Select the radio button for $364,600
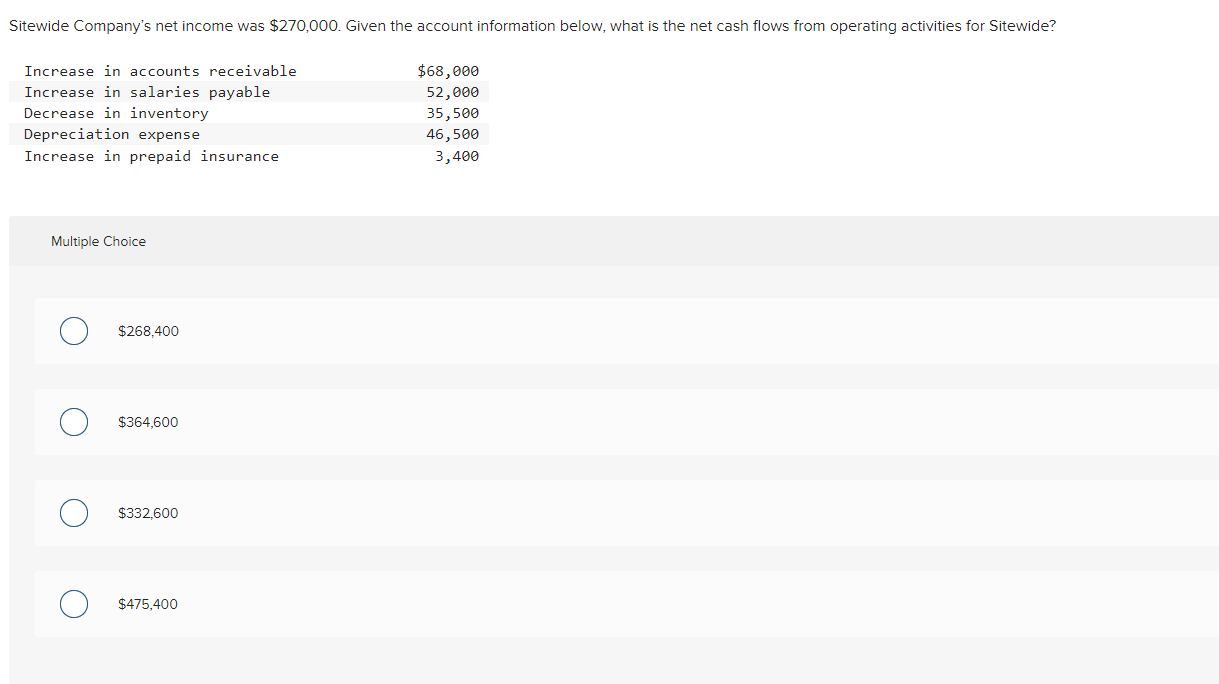The height and width of the screenshot is (684, 1219). pyautogui.click(x=73, y=422)
